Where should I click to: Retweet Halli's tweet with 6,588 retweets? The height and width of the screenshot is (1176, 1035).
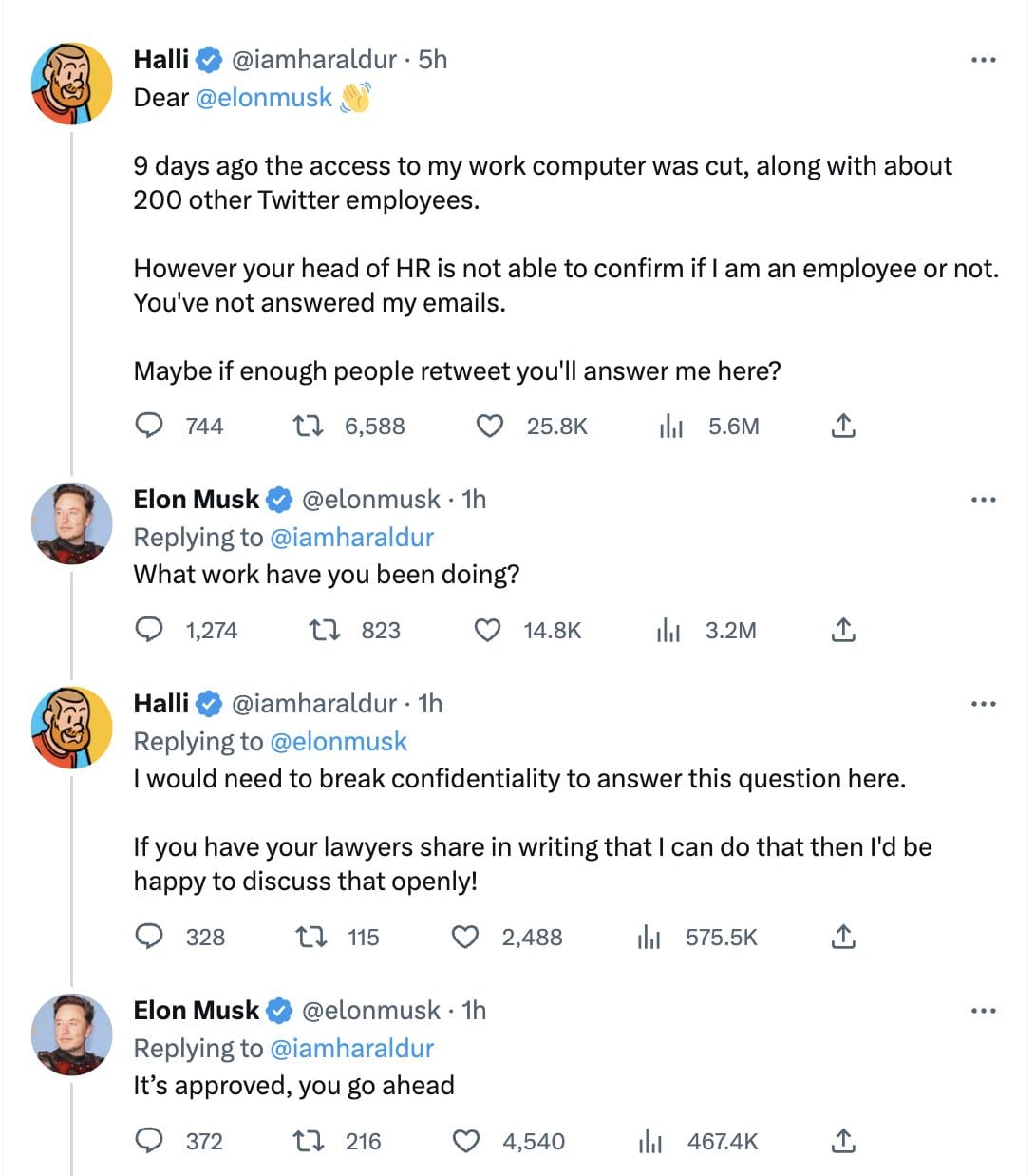click(308, 426)
